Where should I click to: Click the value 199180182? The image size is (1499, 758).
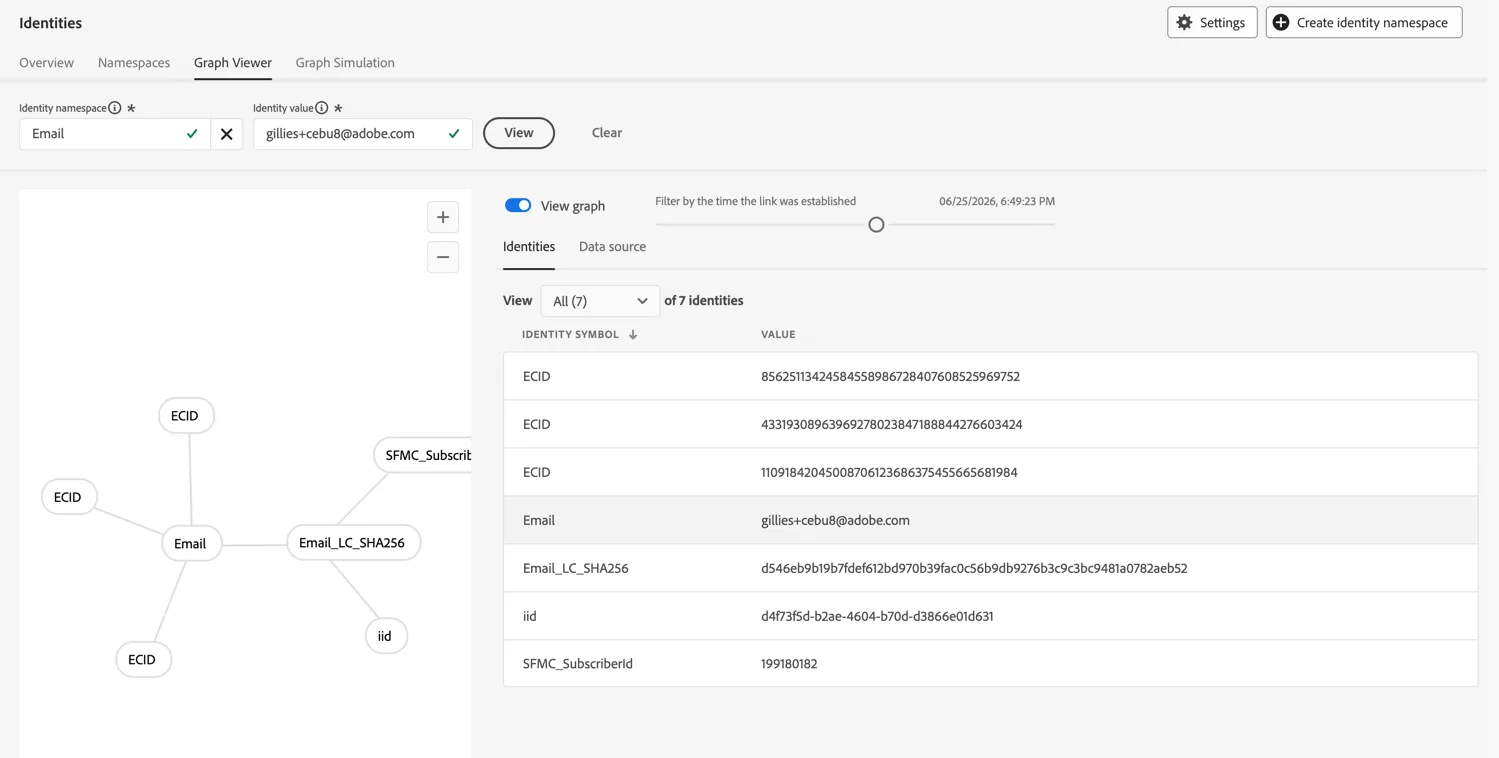789,664
